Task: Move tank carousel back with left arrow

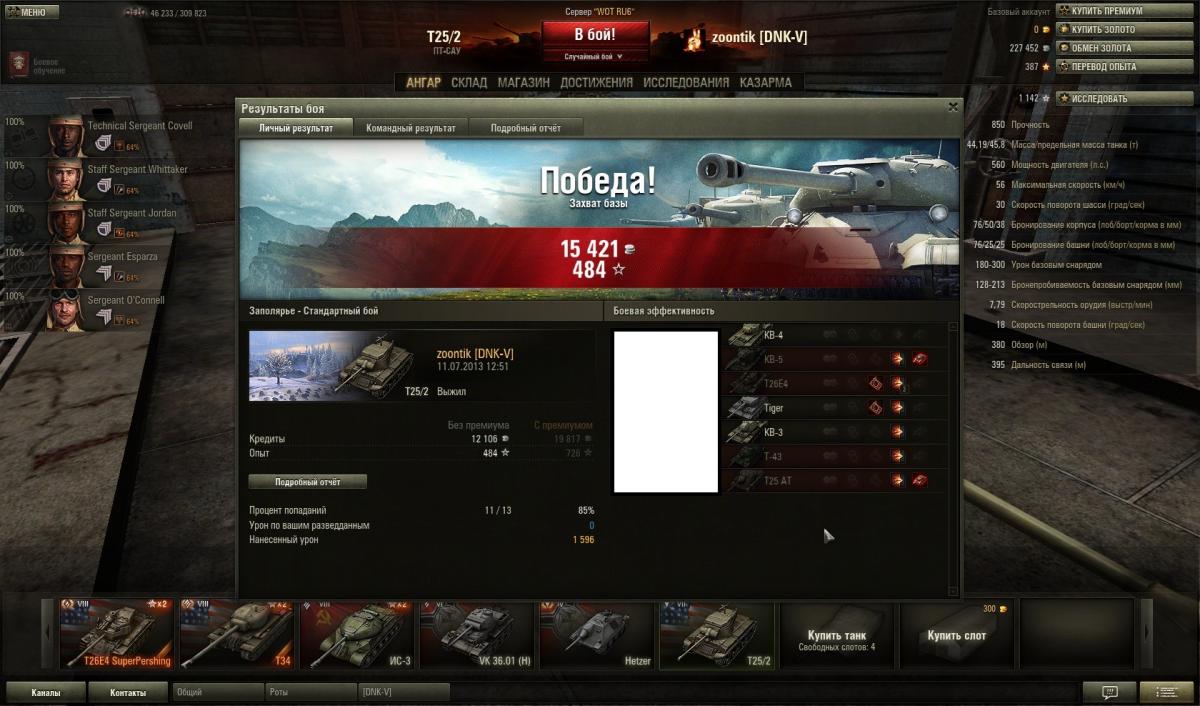Action: pos(47,633)
